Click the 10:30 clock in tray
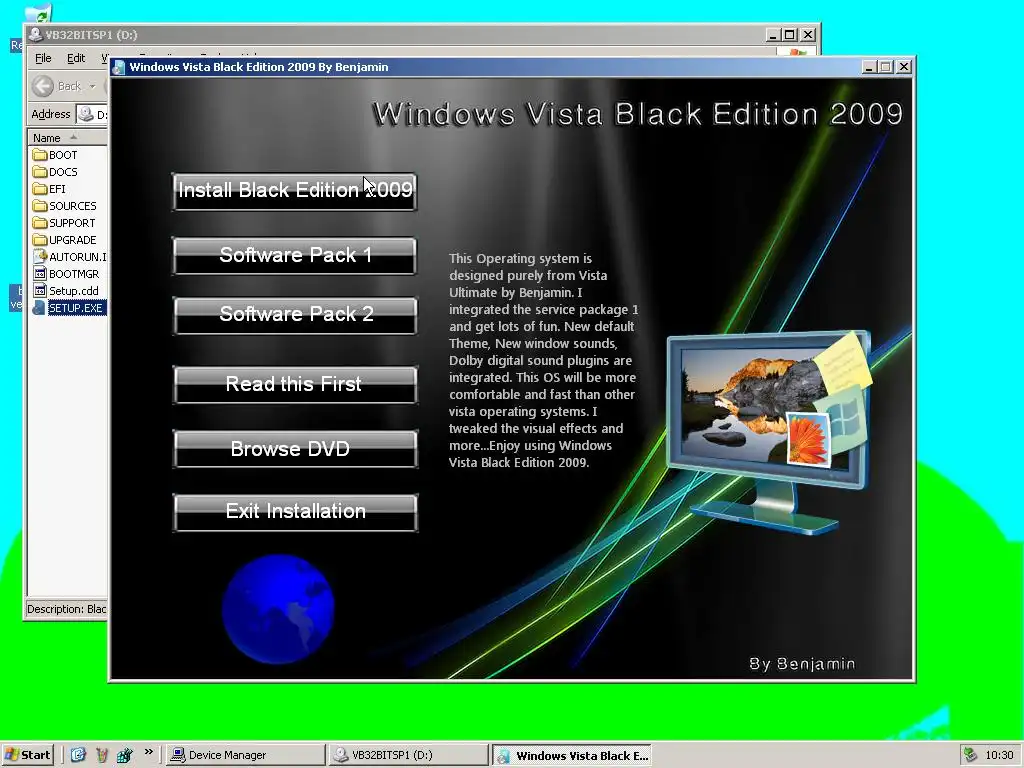1024x768 pixels. [x=999, y=755]
